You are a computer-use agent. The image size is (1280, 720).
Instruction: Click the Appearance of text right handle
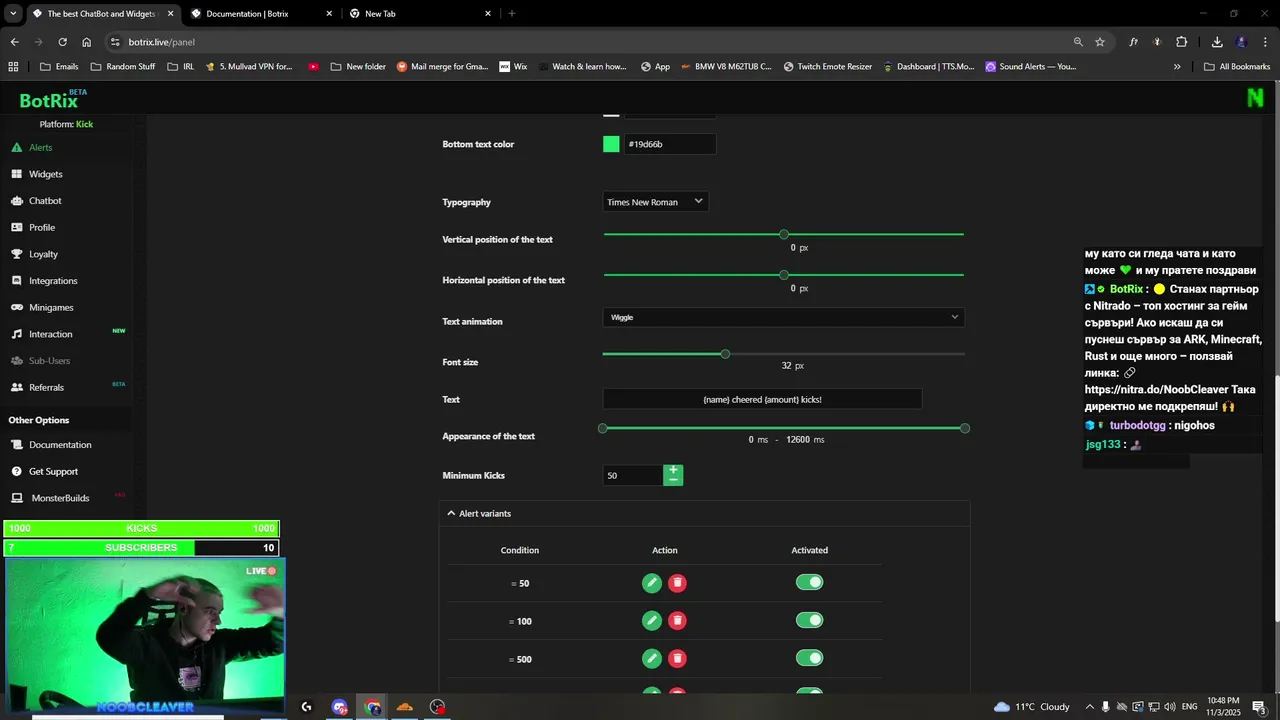coord(965,428)
